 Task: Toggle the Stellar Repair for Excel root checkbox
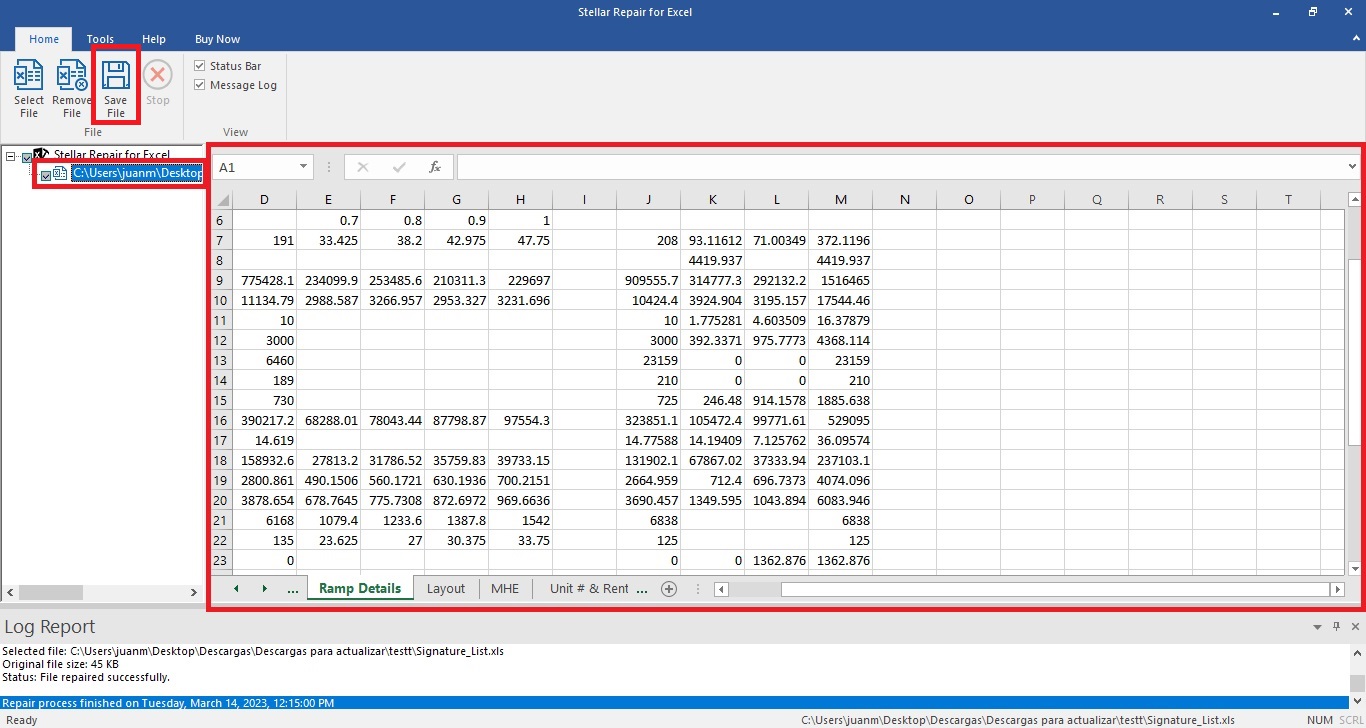coord(27,157)
